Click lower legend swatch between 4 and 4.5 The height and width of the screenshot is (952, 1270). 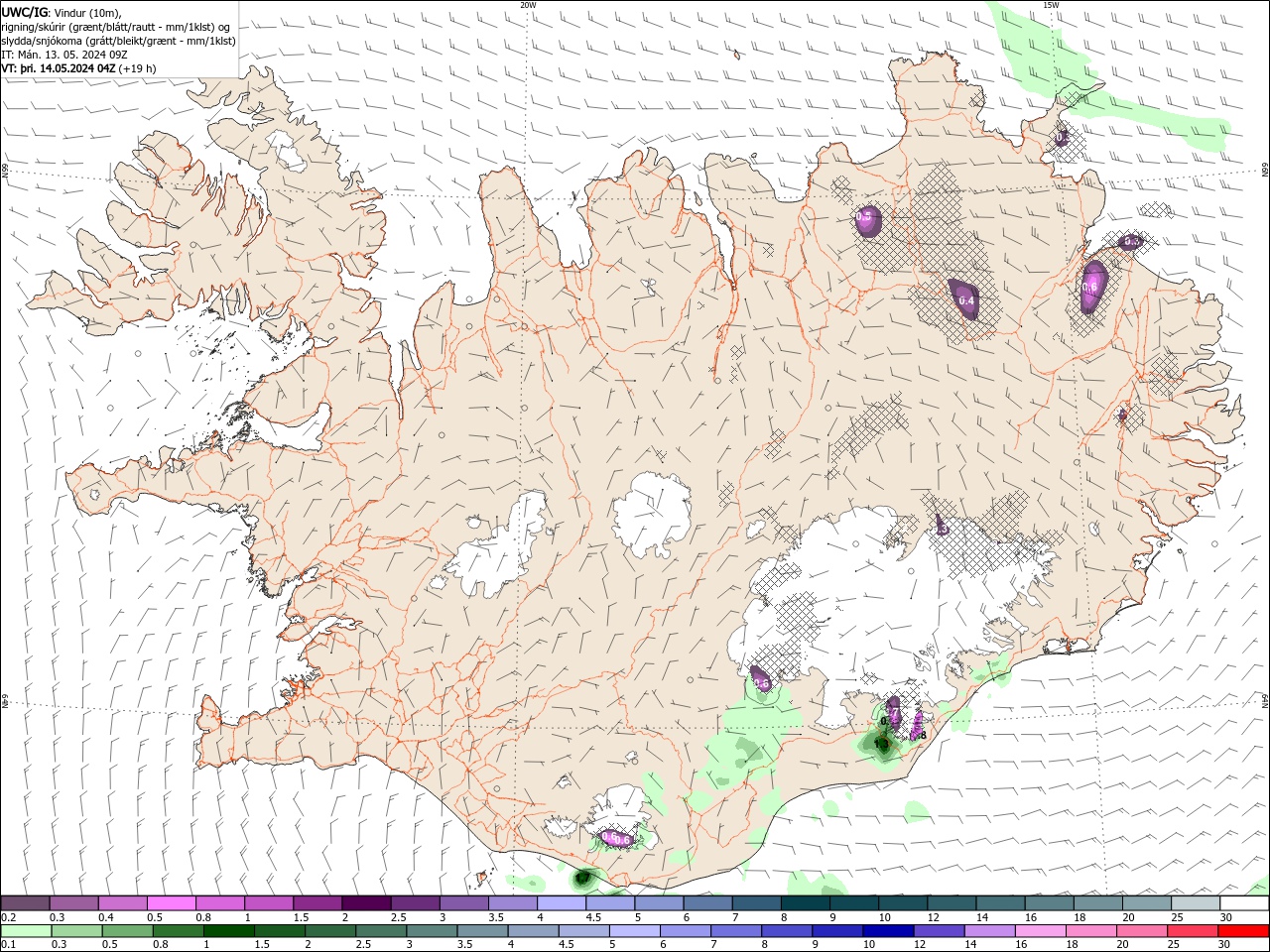(x=534, y=931)
